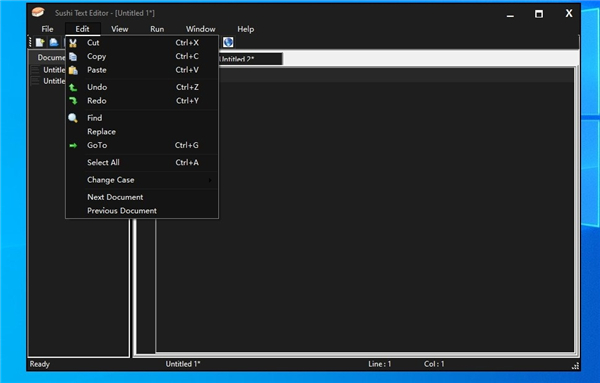
Task: Click the green Undo arrow icon
Action: click(x=73, y=88)
